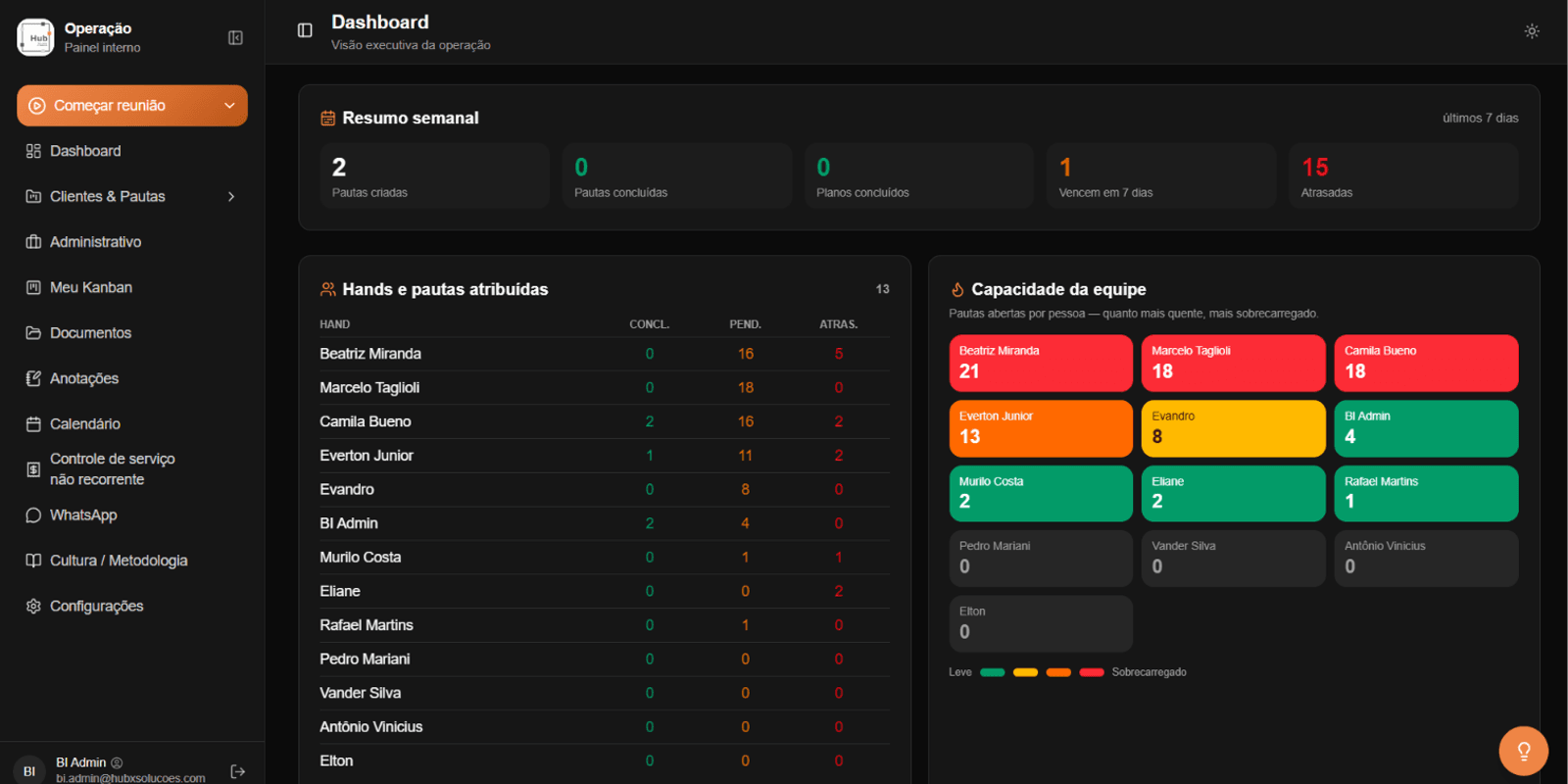Click the Pedro Mariani capacity tile

click(x=1041, y=559)
